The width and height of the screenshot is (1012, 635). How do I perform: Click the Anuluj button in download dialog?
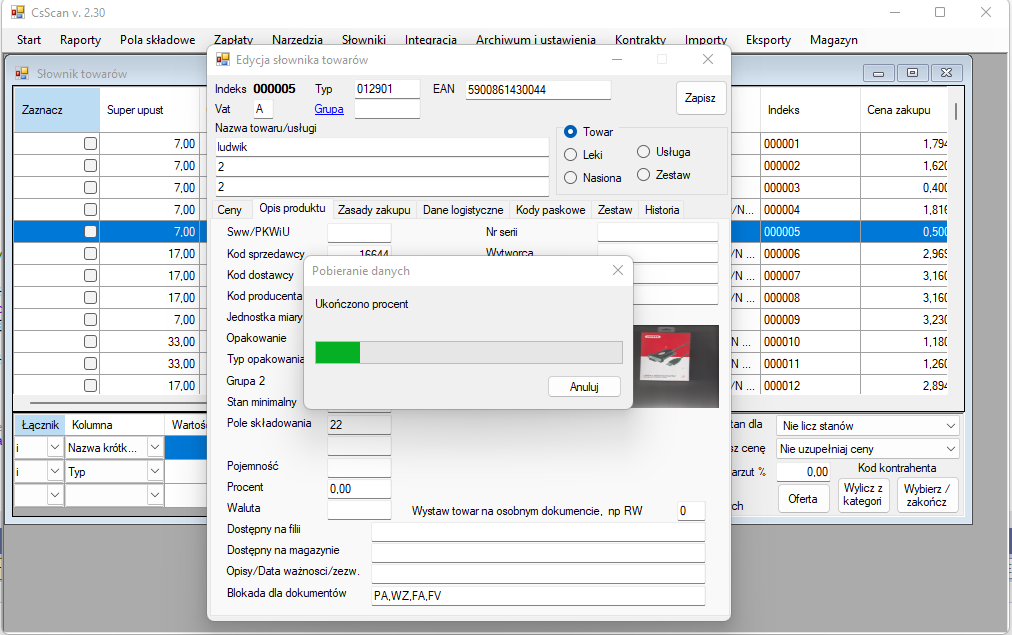pyautogui.click(x=584, y=387)
